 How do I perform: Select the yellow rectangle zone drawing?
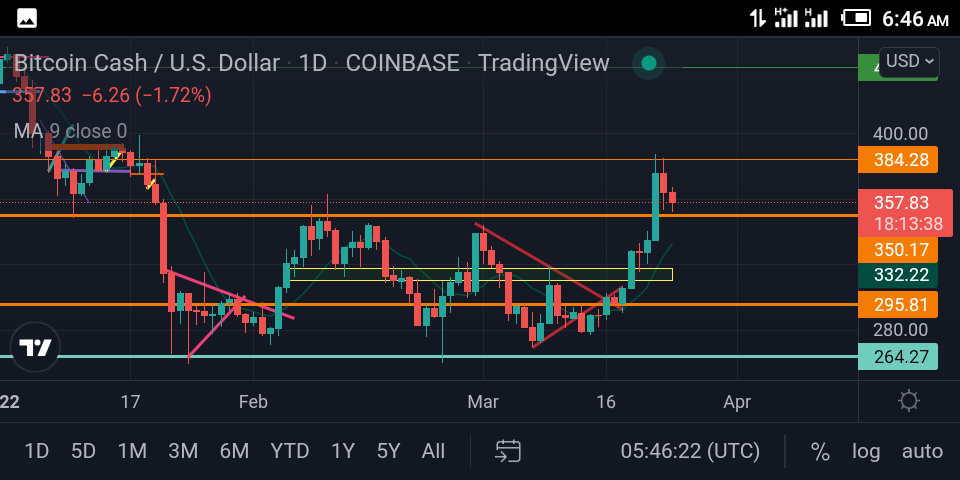click(x=481, y=275)
